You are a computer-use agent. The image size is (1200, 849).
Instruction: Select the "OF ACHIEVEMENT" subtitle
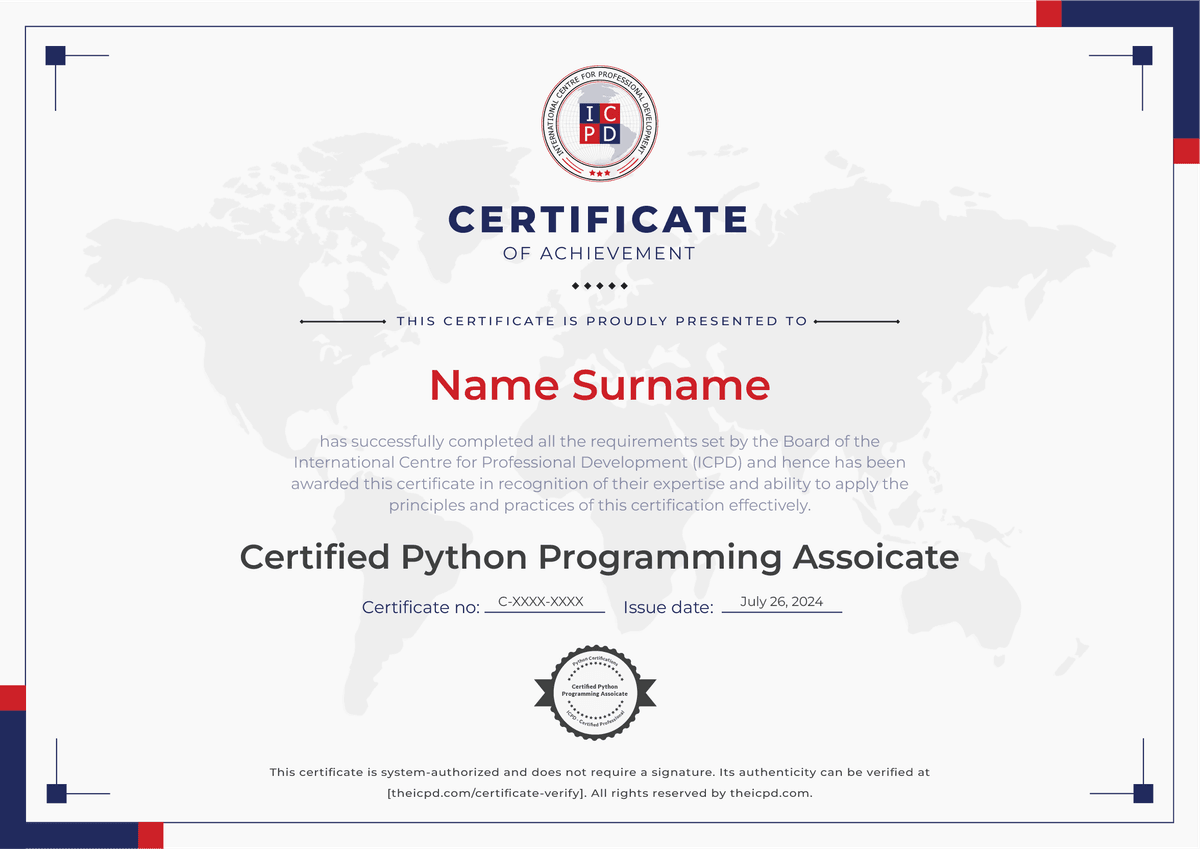click(599, 254)
